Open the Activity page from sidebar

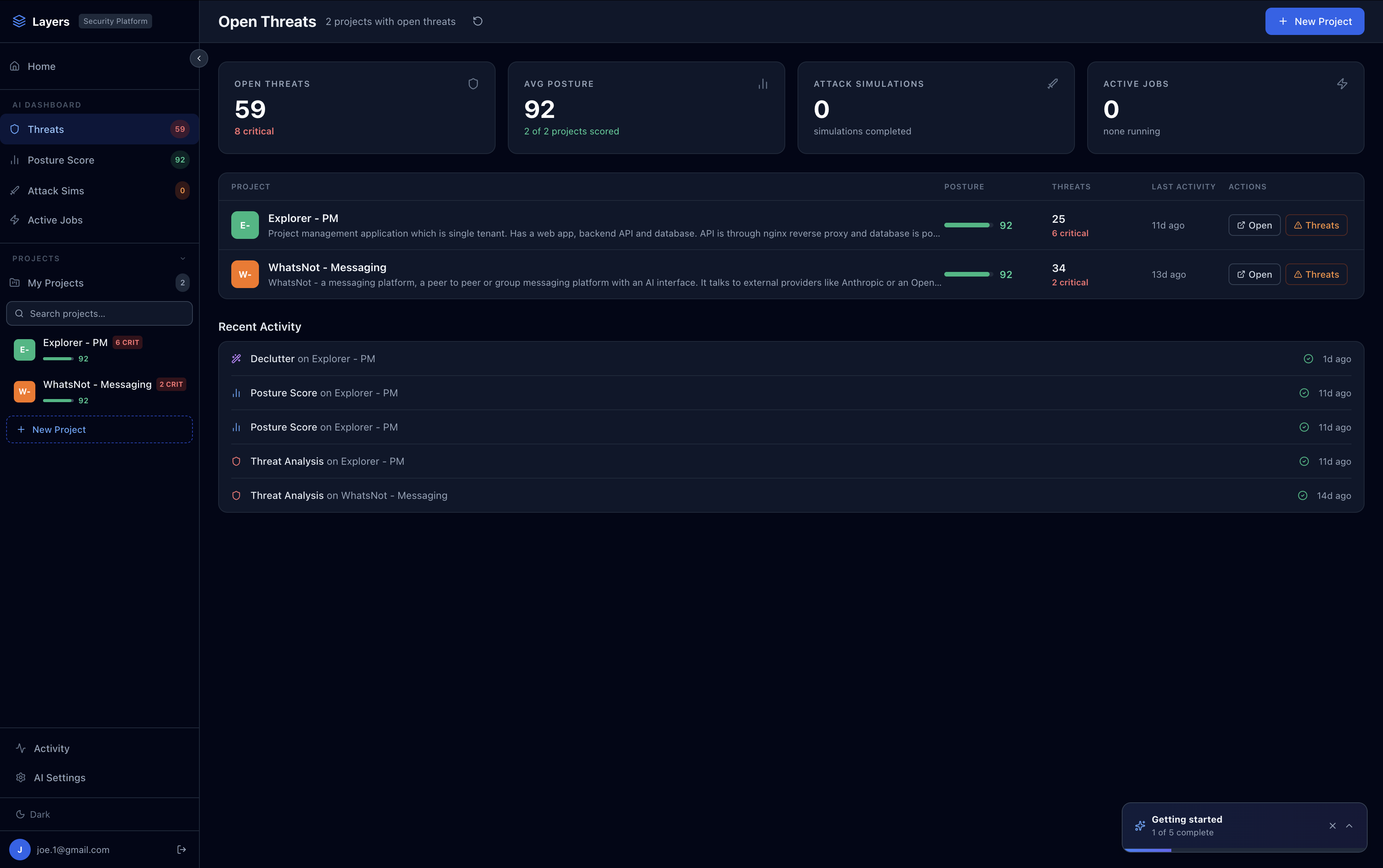(99, 748)
